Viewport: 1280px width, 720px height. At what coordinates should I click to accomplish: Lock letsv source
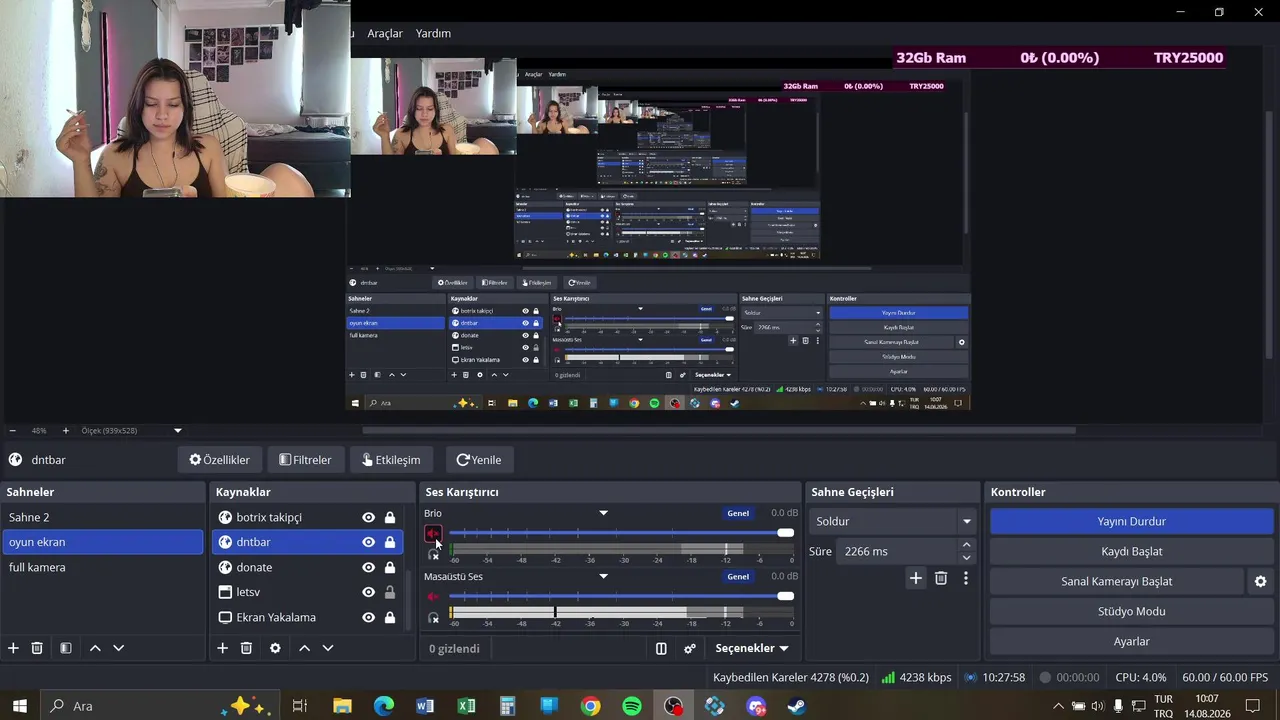[x=390, y=592]
